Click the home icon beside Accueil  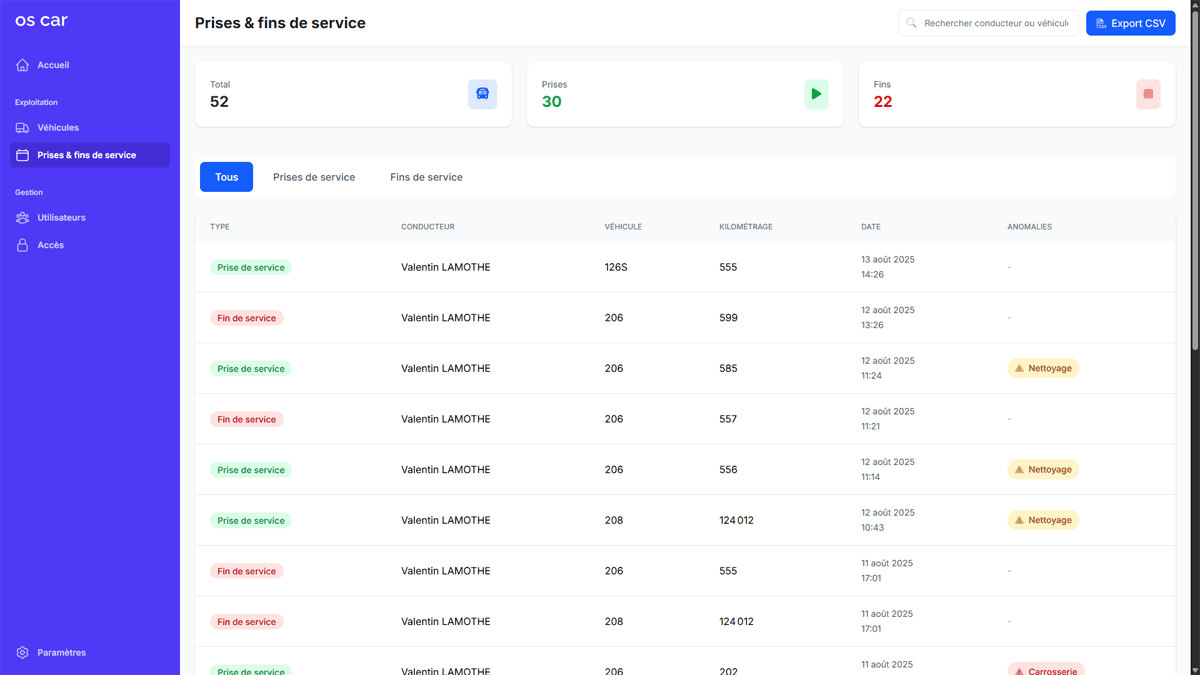click(23, 65)
